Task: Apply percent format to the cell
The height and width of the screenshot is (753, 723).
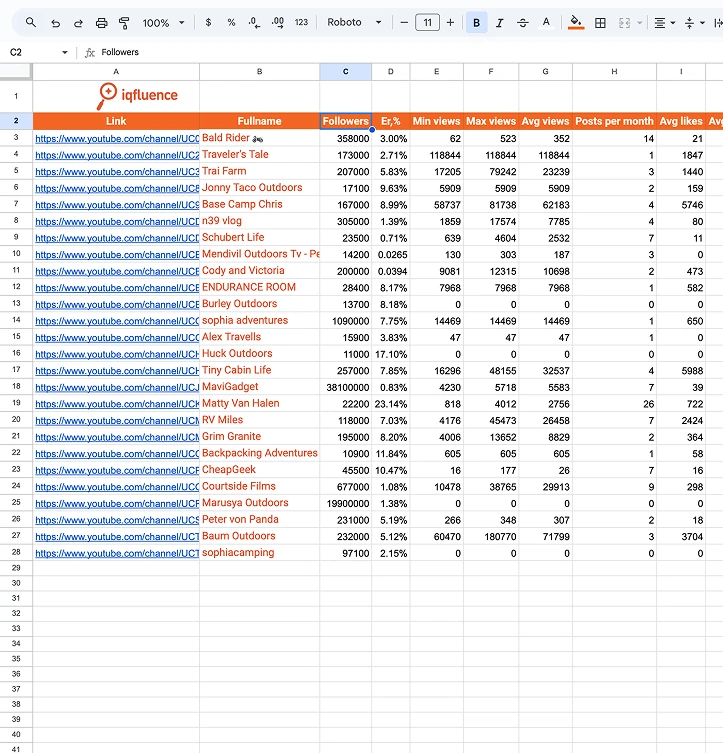Action: [x=231, y=23]
